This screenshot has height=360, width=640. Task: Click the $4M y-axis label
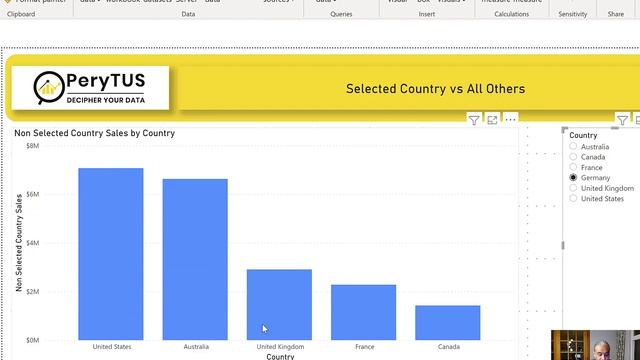[x=33, y=243]
